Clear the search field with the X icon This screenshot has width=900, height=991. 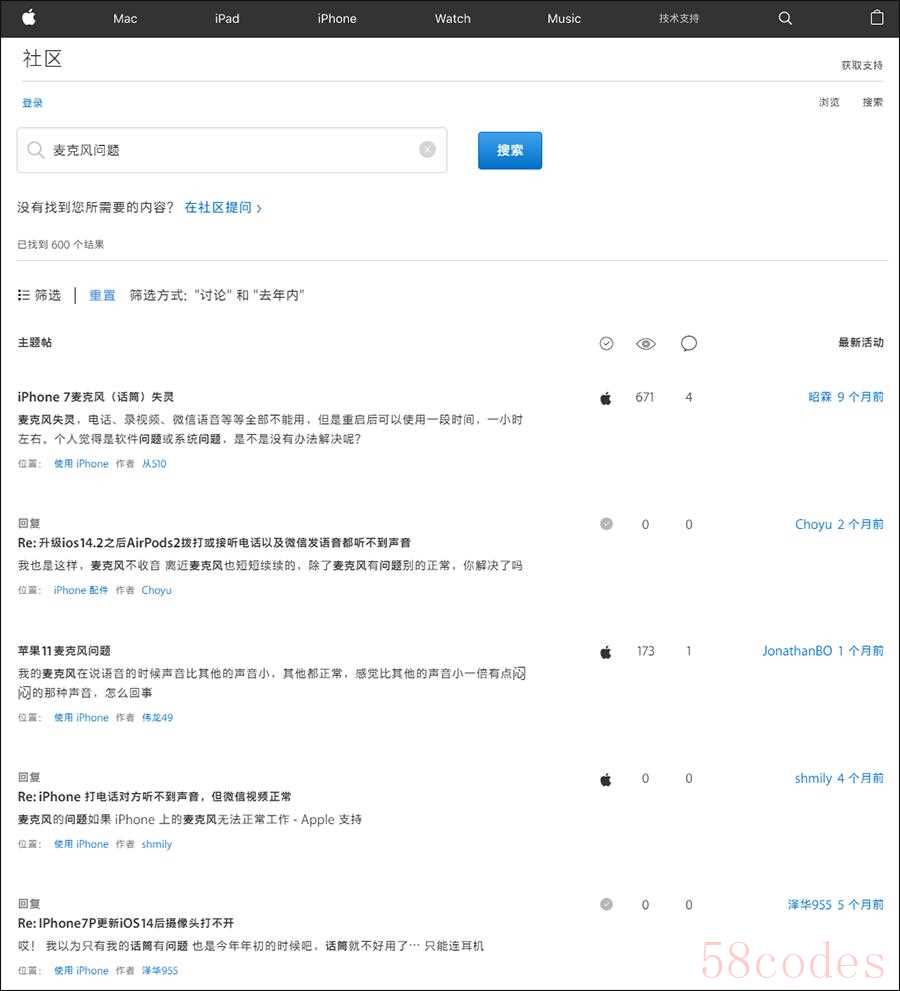click(x=427, y=149)
